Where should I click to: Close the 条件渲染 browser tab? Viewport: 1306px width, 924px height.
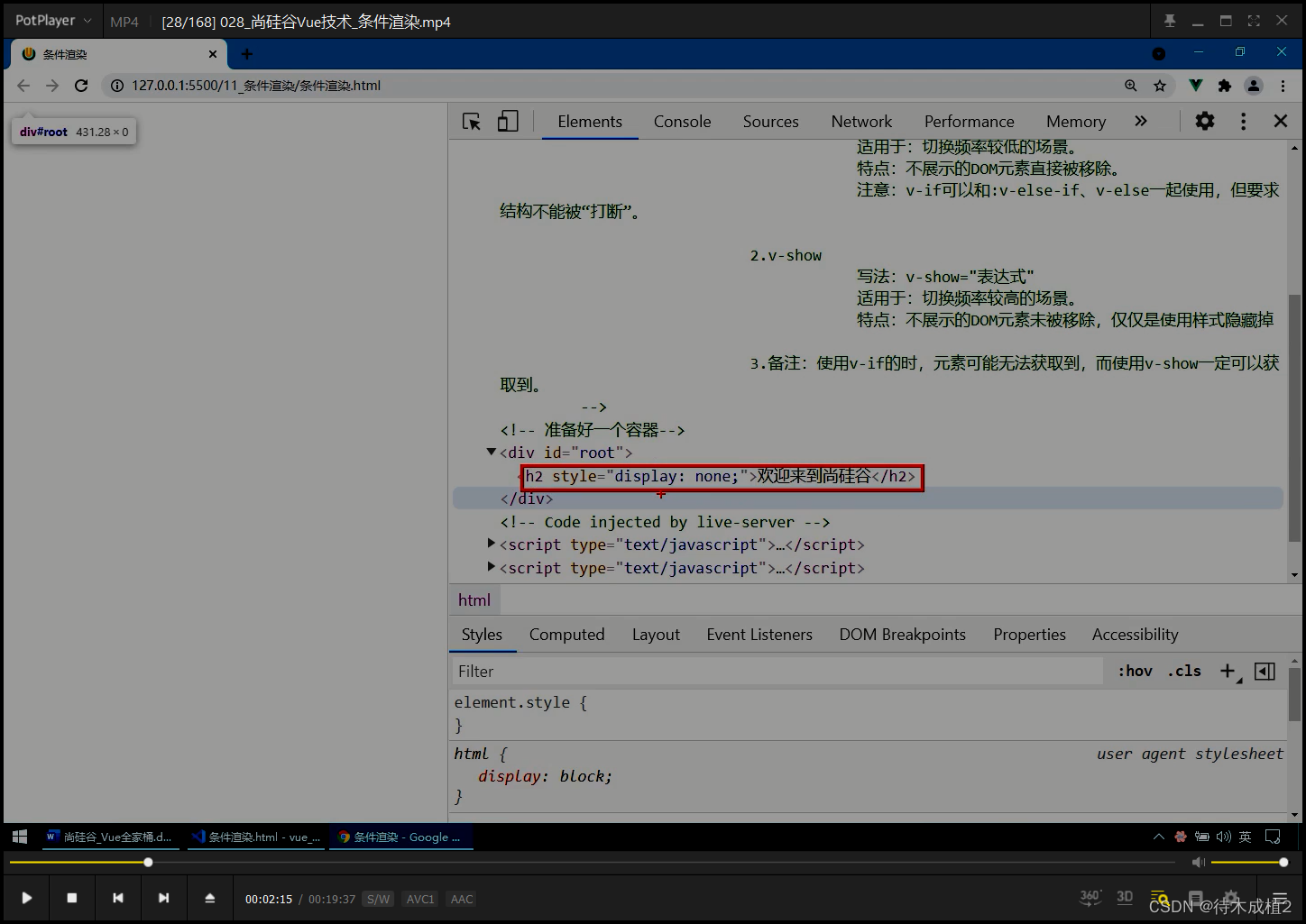213,54
